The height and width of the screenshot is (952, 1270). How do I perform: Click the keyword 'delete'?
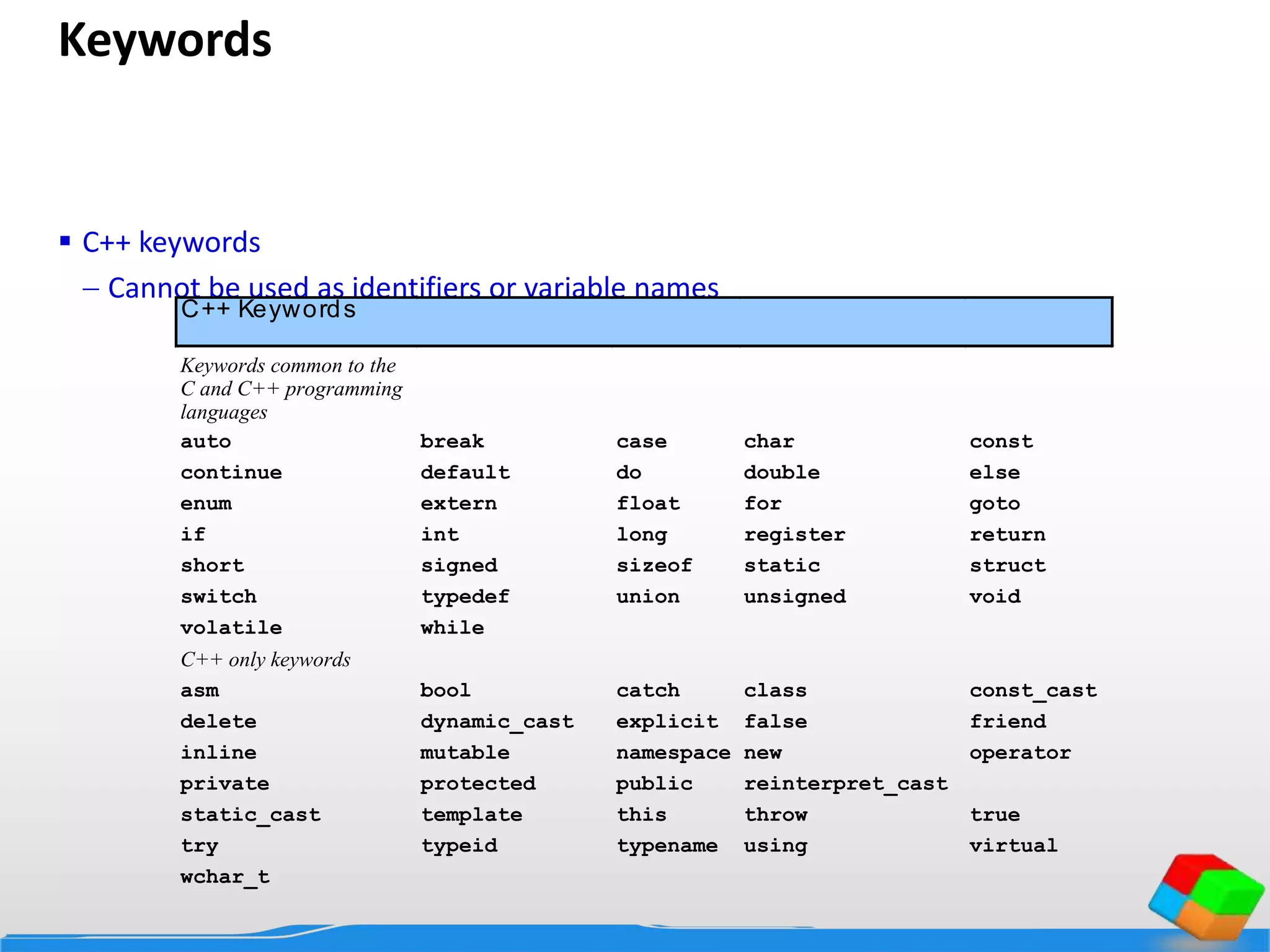point(218,721)
